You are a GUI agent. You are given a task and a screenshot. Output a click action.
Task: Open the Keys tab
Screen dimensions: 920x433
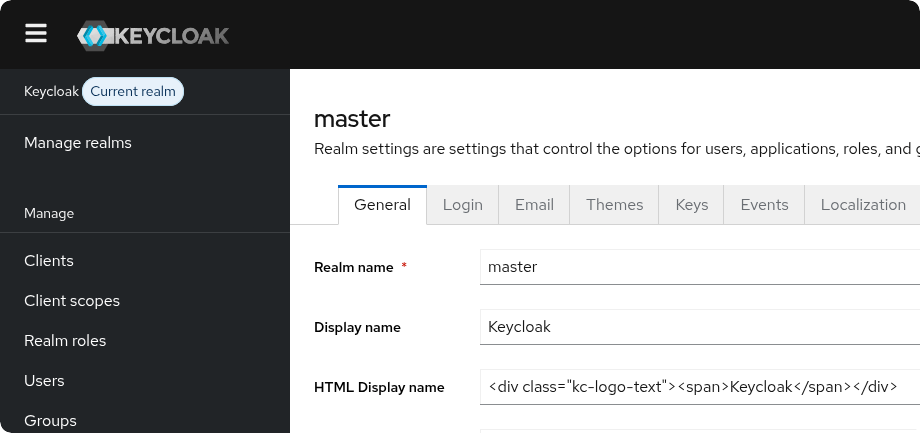coord(691,205)
